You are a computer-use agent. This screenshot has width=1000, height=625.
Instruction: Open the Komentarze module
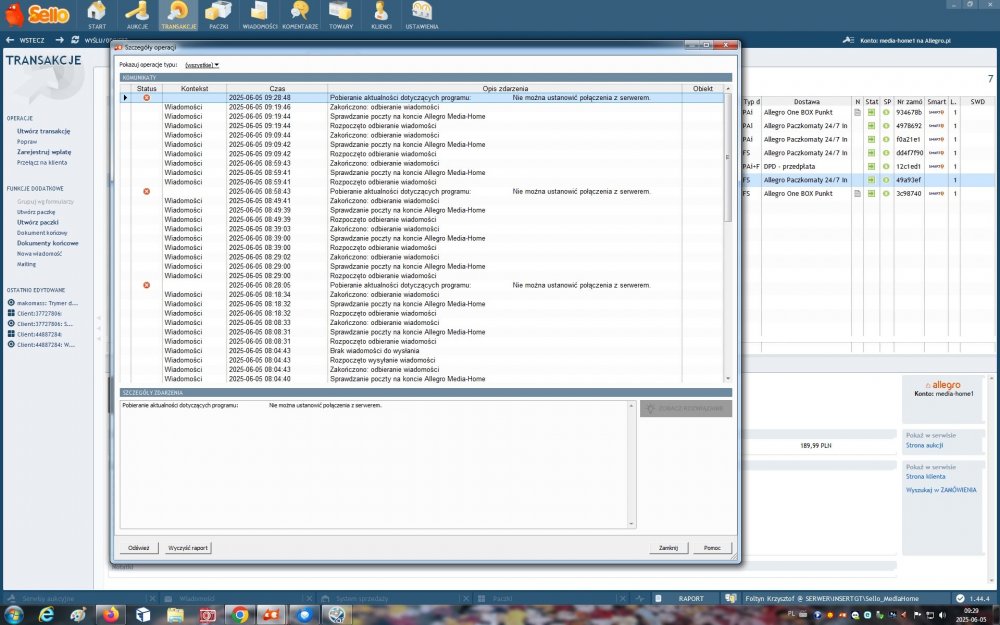[299, 14]
